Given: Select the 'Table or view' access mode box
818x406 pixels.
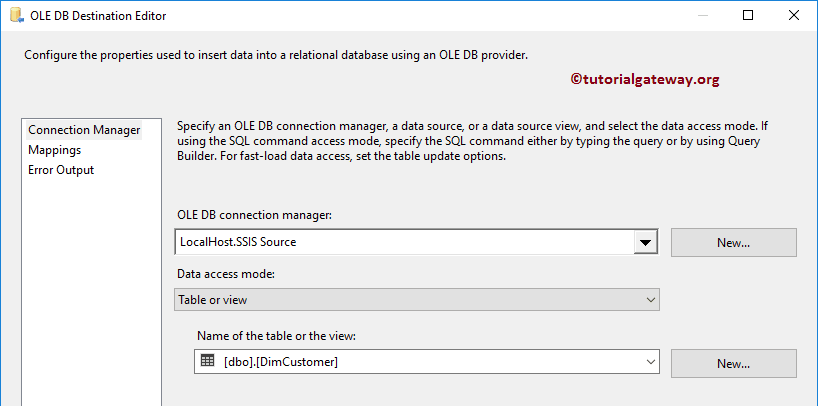Looking at the screenshot, I should 400,300.
